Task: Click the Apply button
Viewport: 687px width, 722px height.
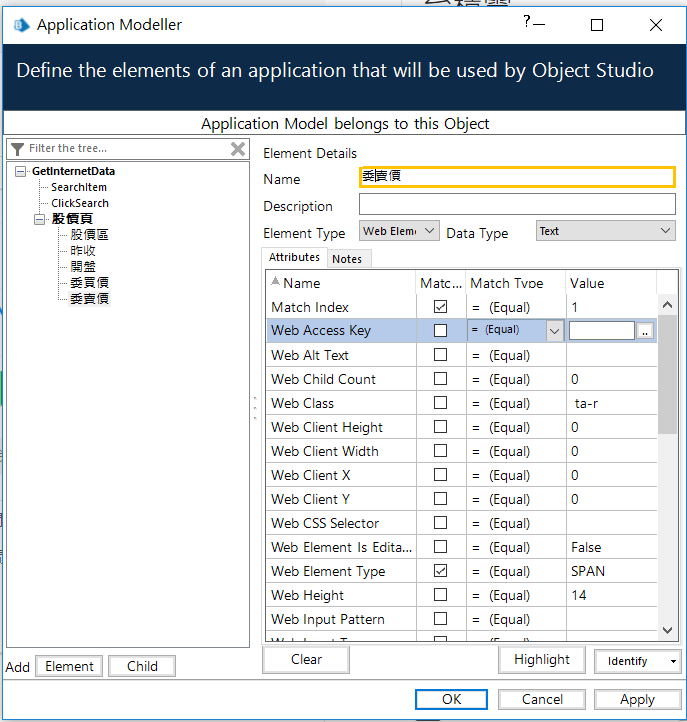Action: tap(637, 699)
